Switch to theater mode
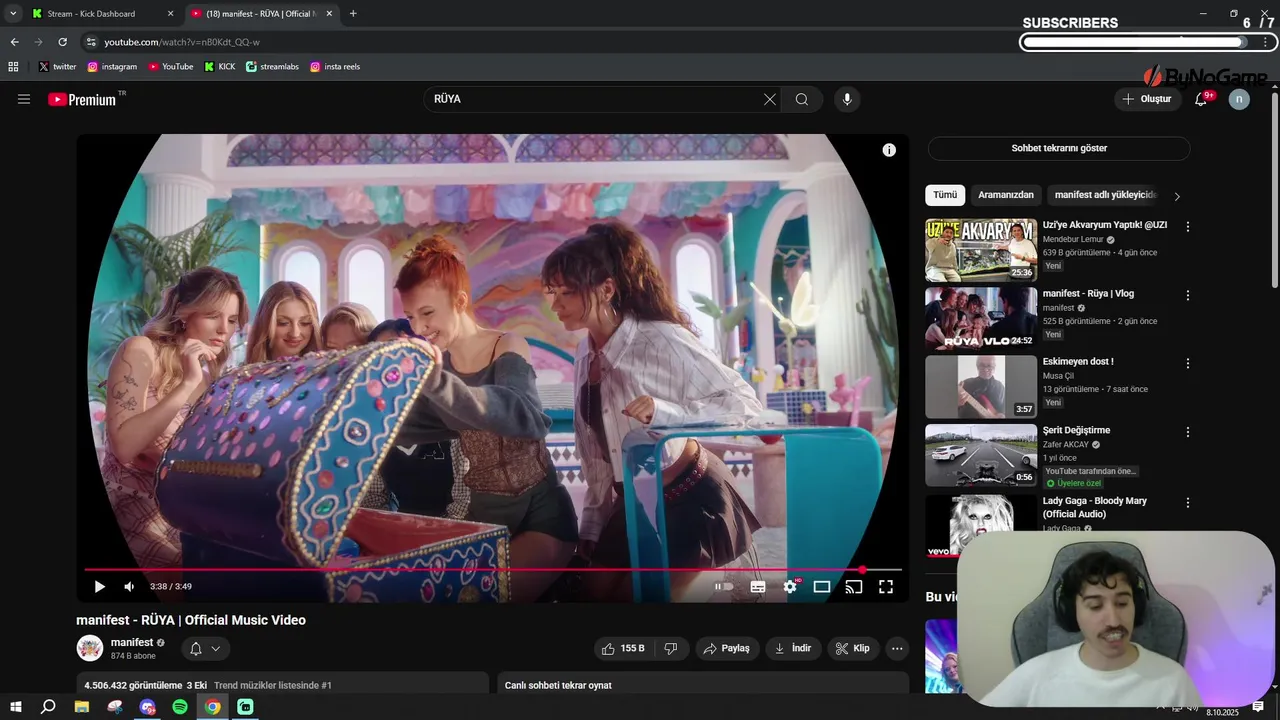Screen dimensions: 1280x720 [x=822, y=587]
